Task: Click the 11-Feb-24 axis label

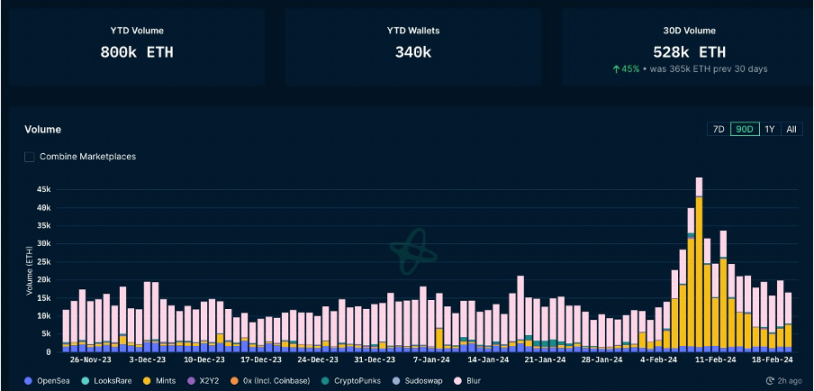Action: pos(716,359)
